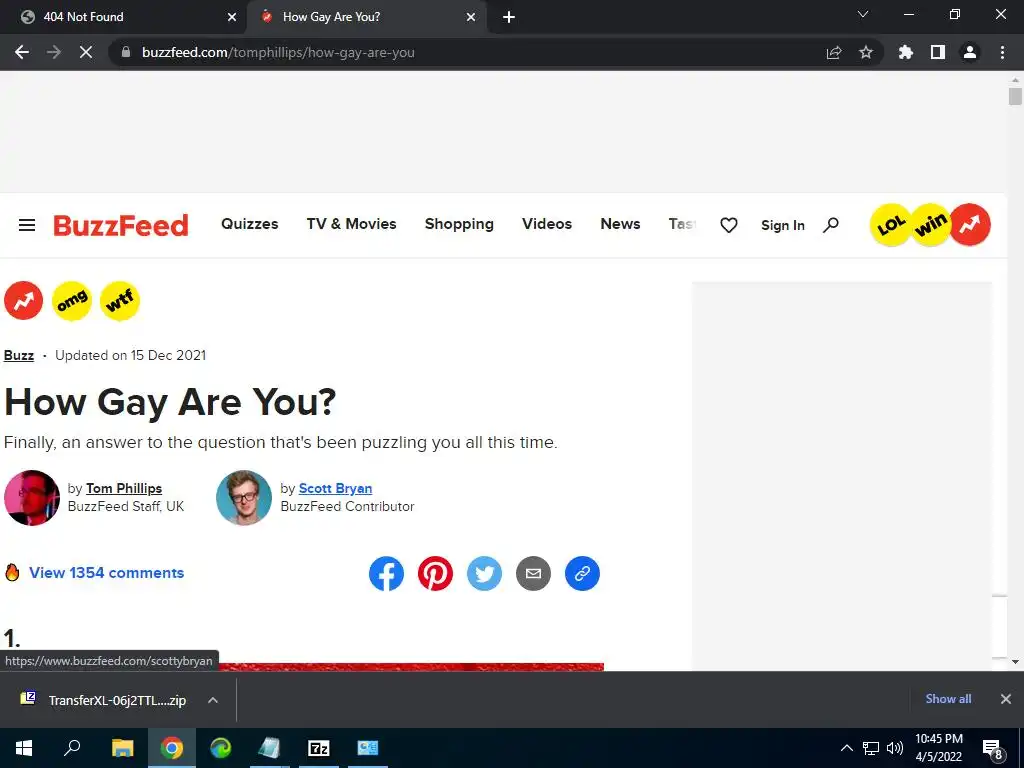The width and height of the screenshot is (1024, 768).
Task: Share the quiz on Twitter
Action: [x=485, y=573]
